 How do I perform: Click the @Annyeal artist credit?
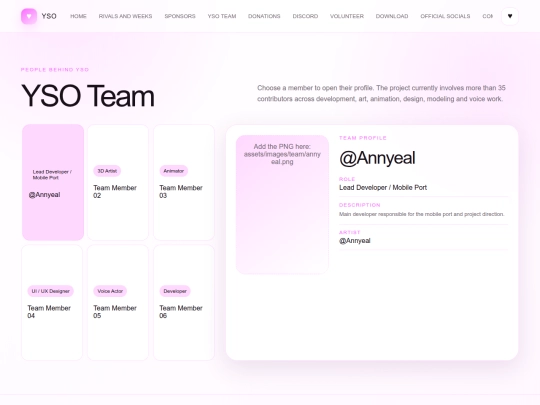[x=355, y=241]
